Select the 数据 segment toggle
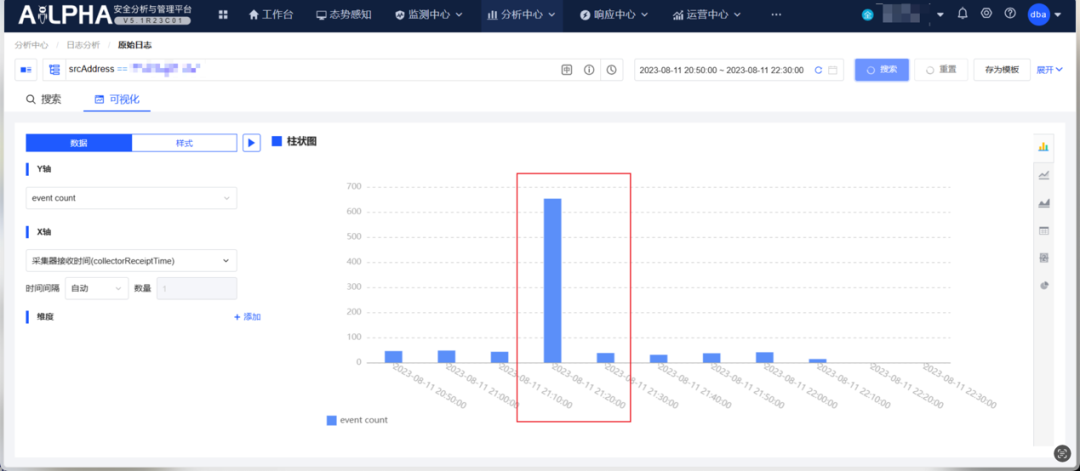 (79, 143)
